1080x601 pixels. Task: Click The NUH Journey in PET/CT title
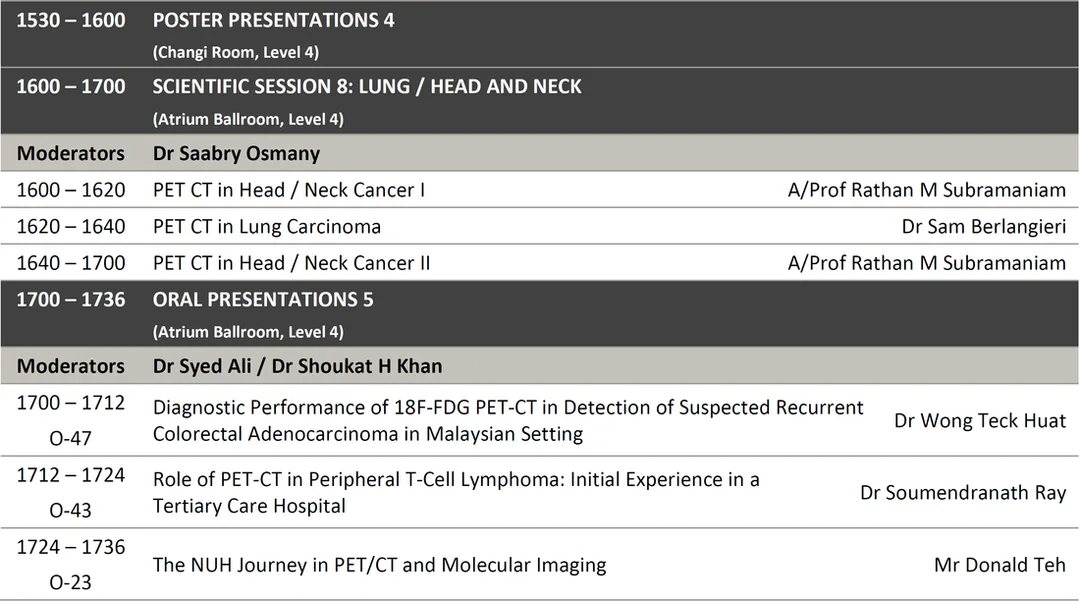click(380, 565)
